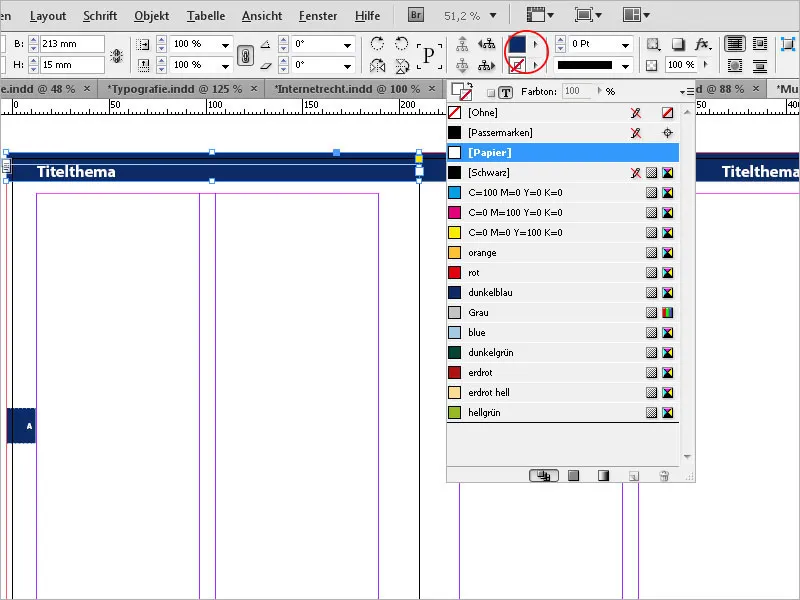
Task: Select the Tint swatch icon at panel bottom
Action: click(573, 476)
